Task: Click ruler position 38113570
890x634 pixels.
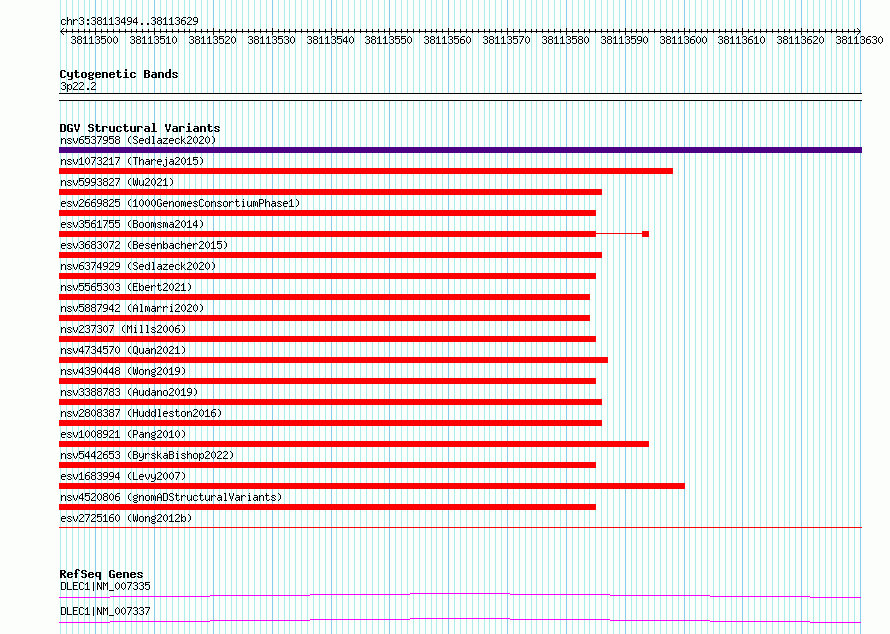Action: 506,40
